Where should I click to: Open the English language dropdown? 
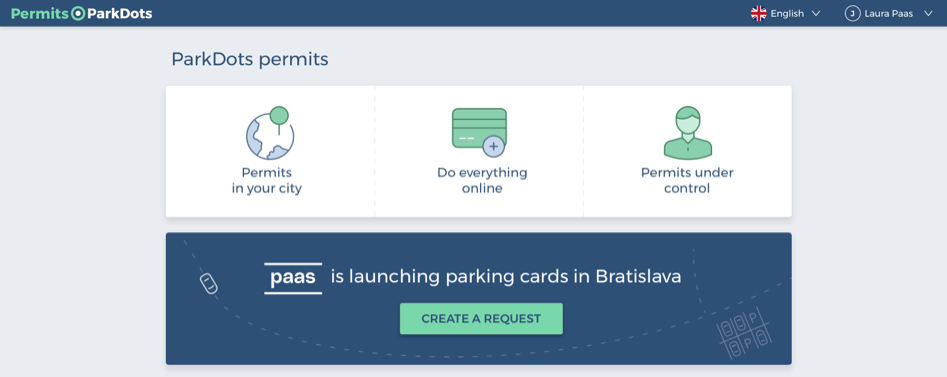[x=785, y=13]
